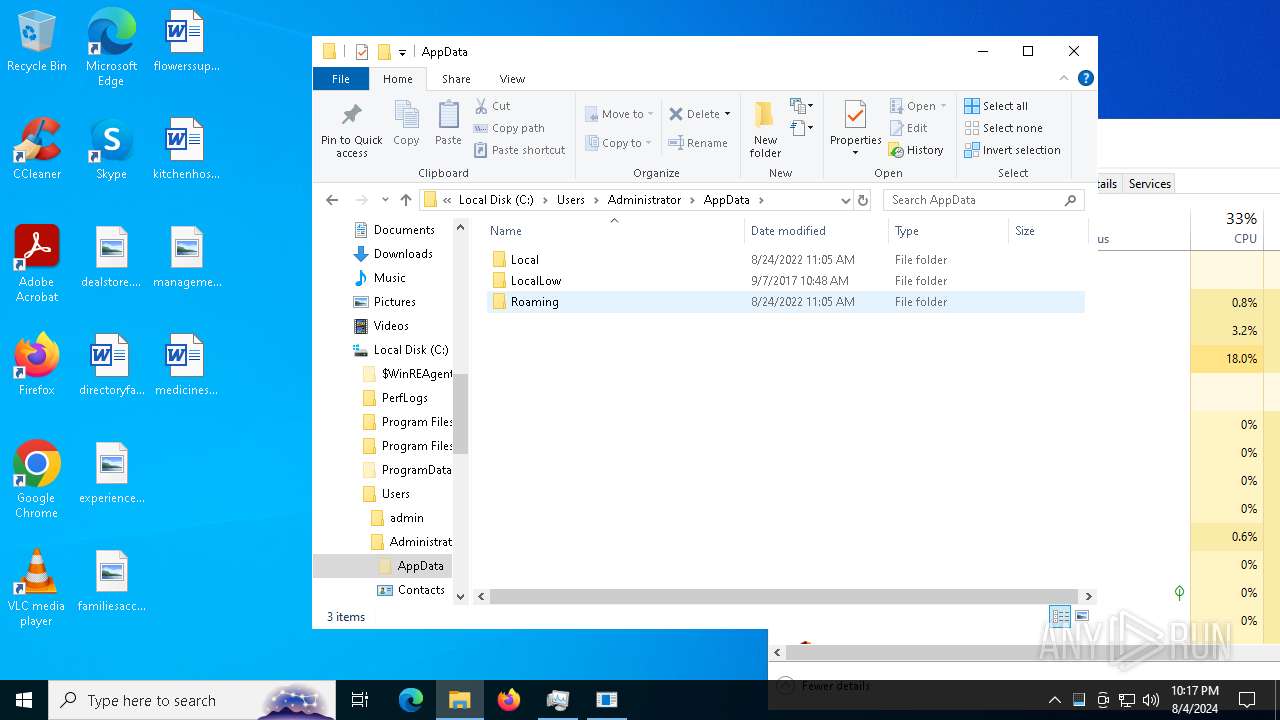The width and height of the screenshot is (1280, 720).
Task: Launch Skype desktop shortcut
Action: coord(111,149)
